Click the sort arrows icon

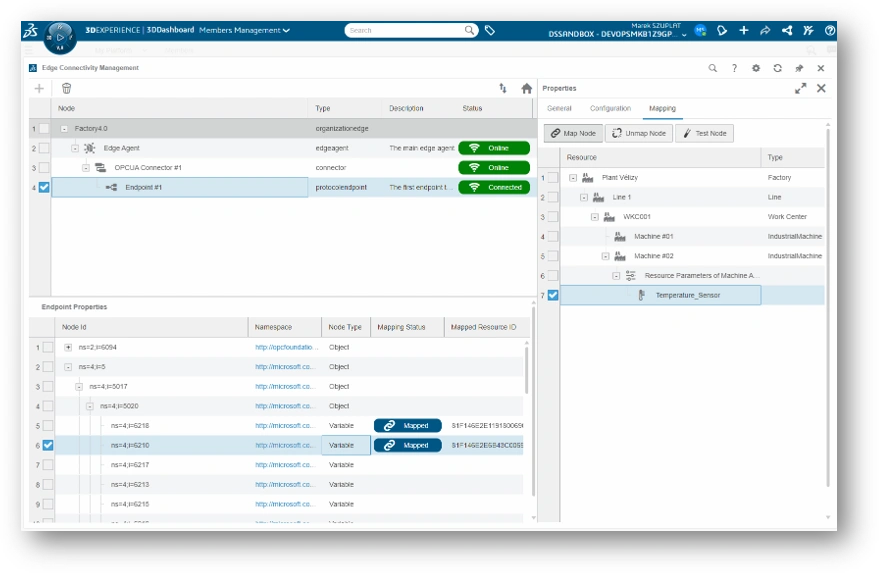[503, 88]
